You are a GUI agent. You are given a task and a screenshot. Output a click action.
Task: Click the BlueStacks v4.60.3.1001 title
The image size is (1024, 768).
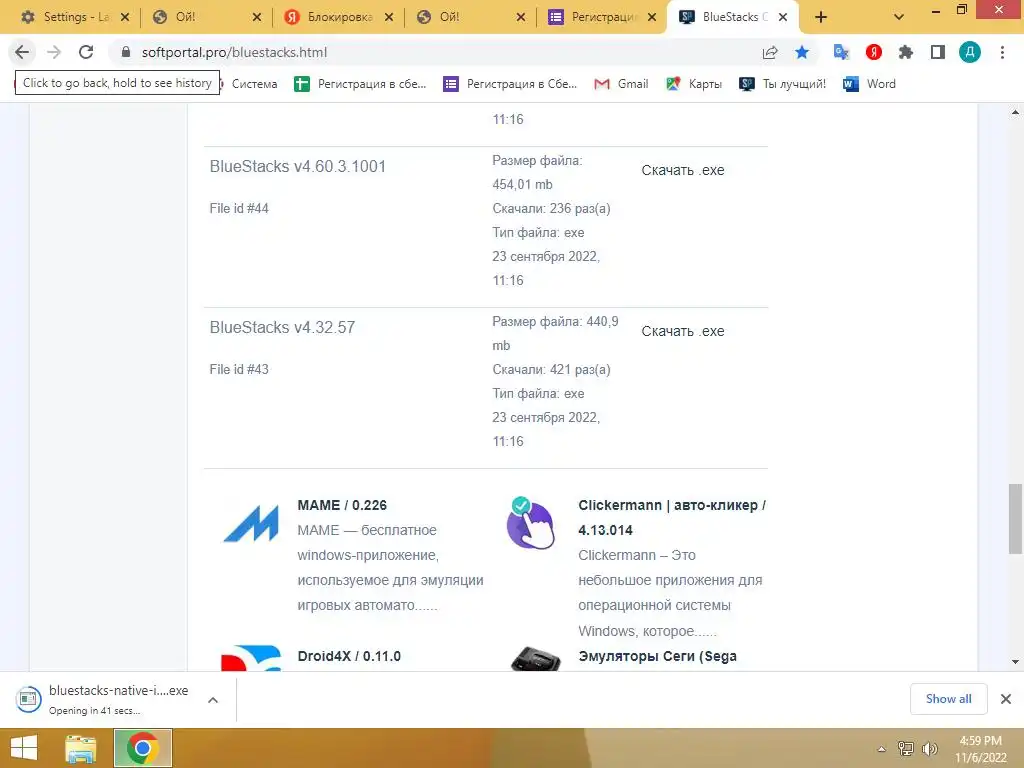298,167
